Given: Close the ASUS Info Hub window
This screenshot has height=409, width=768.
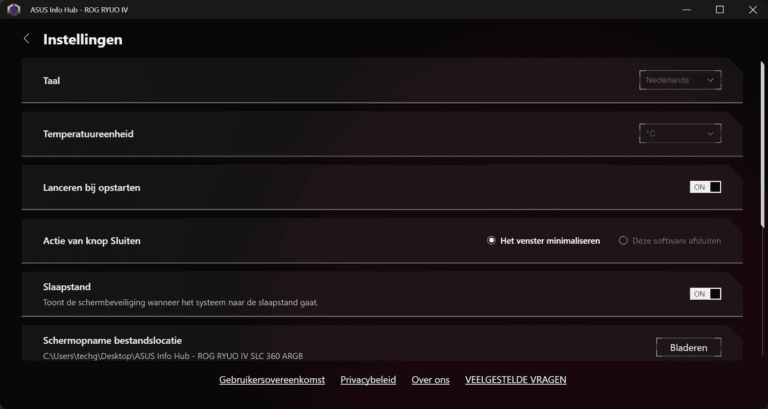Looking at the screenshot, I should click(753, 10).
